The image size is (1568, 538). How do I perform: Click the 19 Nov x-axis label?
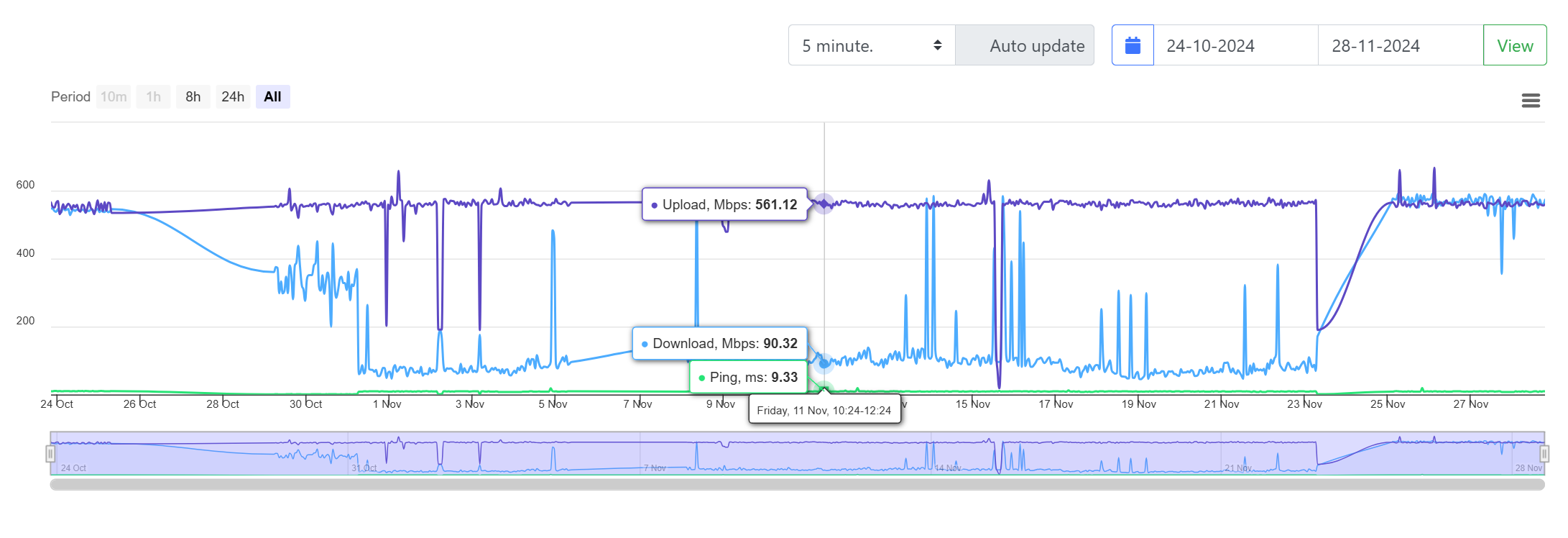[x=1139, y=404]
